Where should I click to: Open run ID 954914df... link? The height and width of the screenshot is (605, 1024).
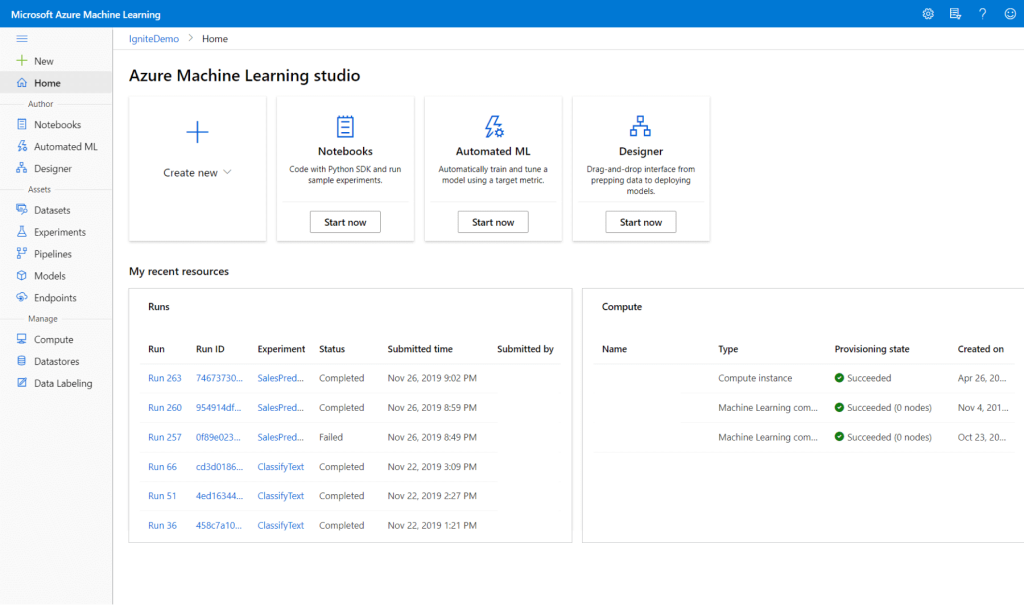[x=218, y=407]
